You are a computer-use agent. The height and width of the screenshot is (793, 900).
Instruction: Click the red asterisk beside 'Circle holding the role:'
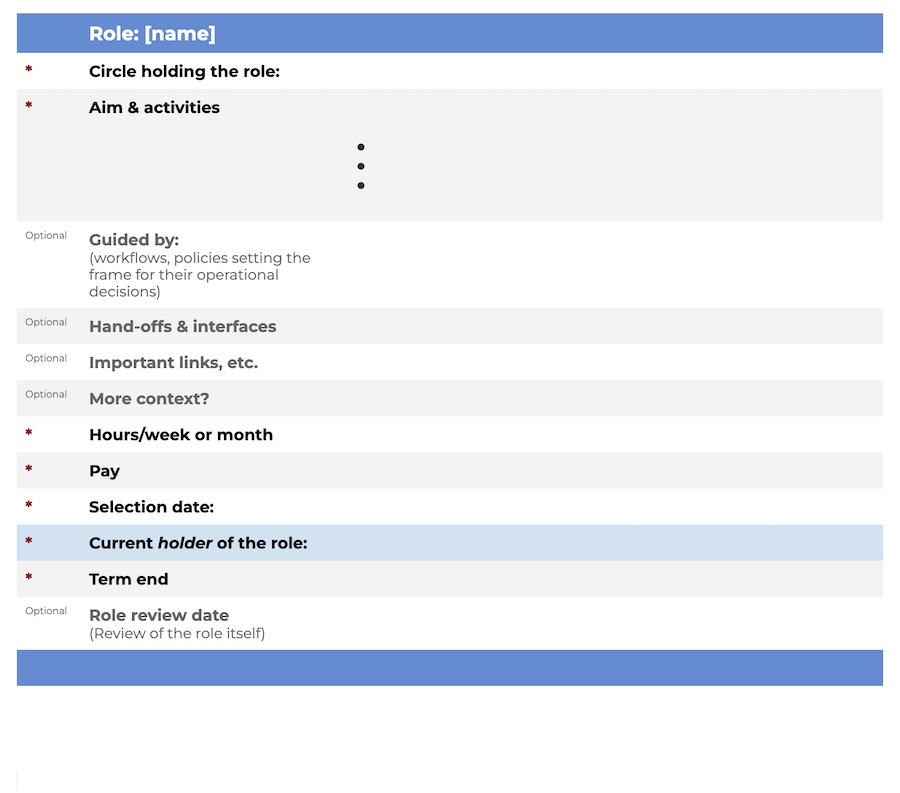(29, 69)
